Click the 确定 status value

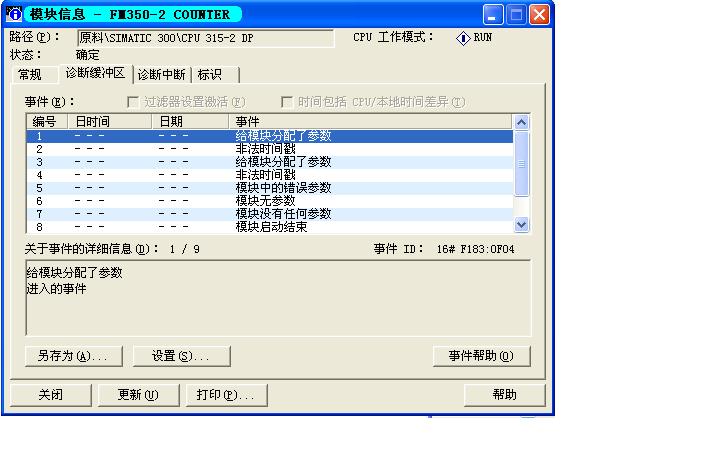pyautogui.click(x=87, y=55)
